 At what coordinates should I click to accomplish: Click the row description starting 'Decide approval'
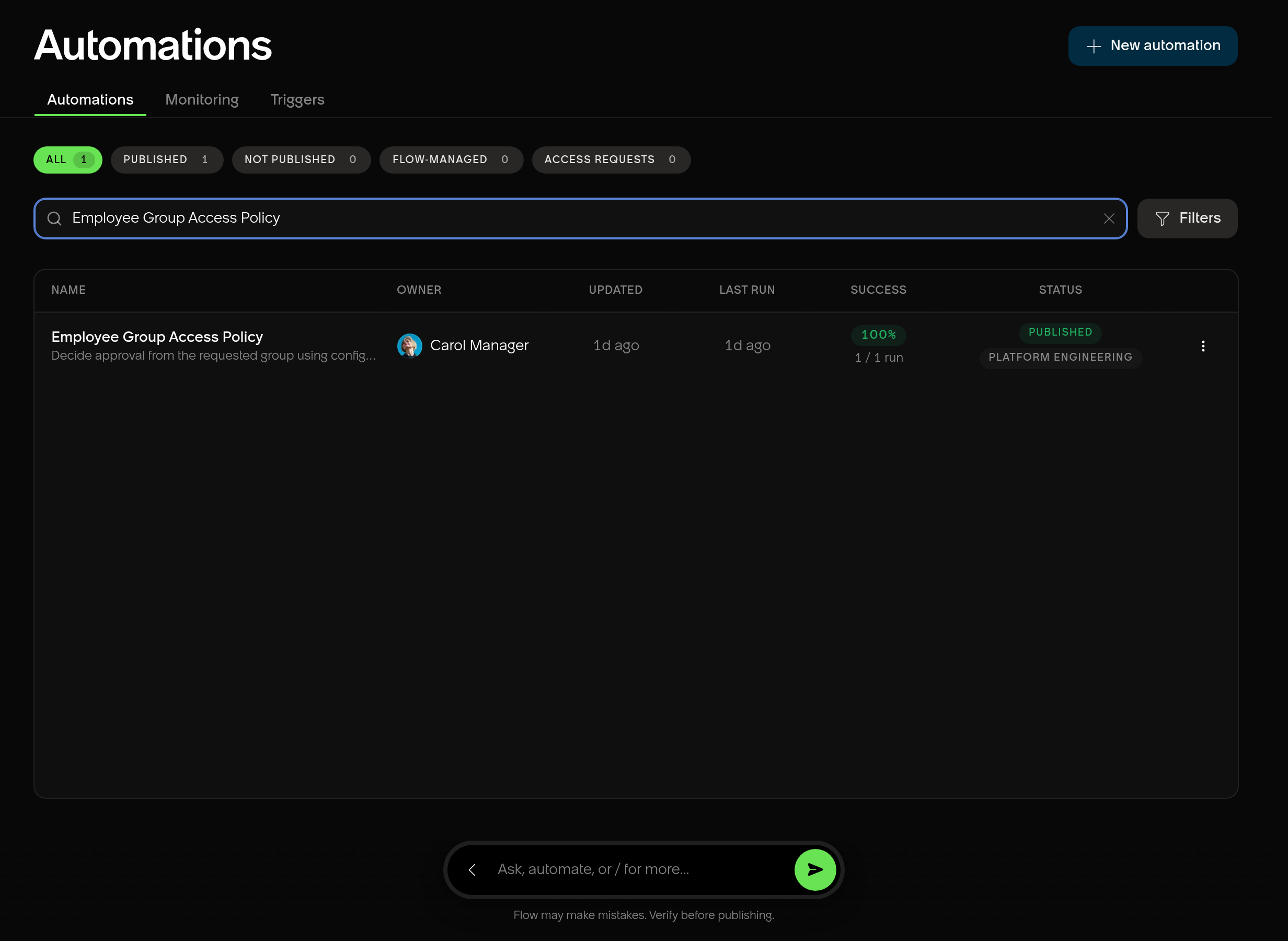213,356
